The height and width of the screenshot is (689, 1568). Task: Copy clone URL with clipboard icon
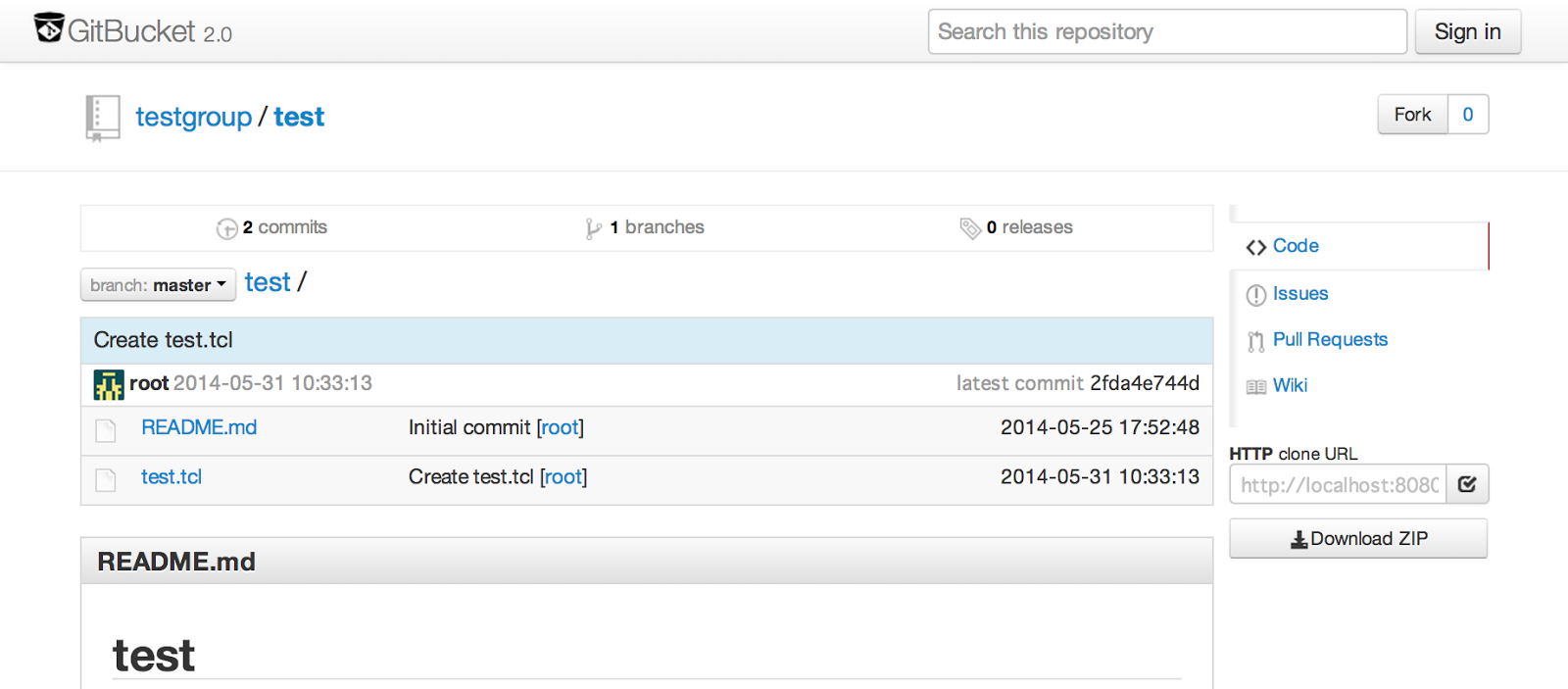click(x=1467, y=484)
